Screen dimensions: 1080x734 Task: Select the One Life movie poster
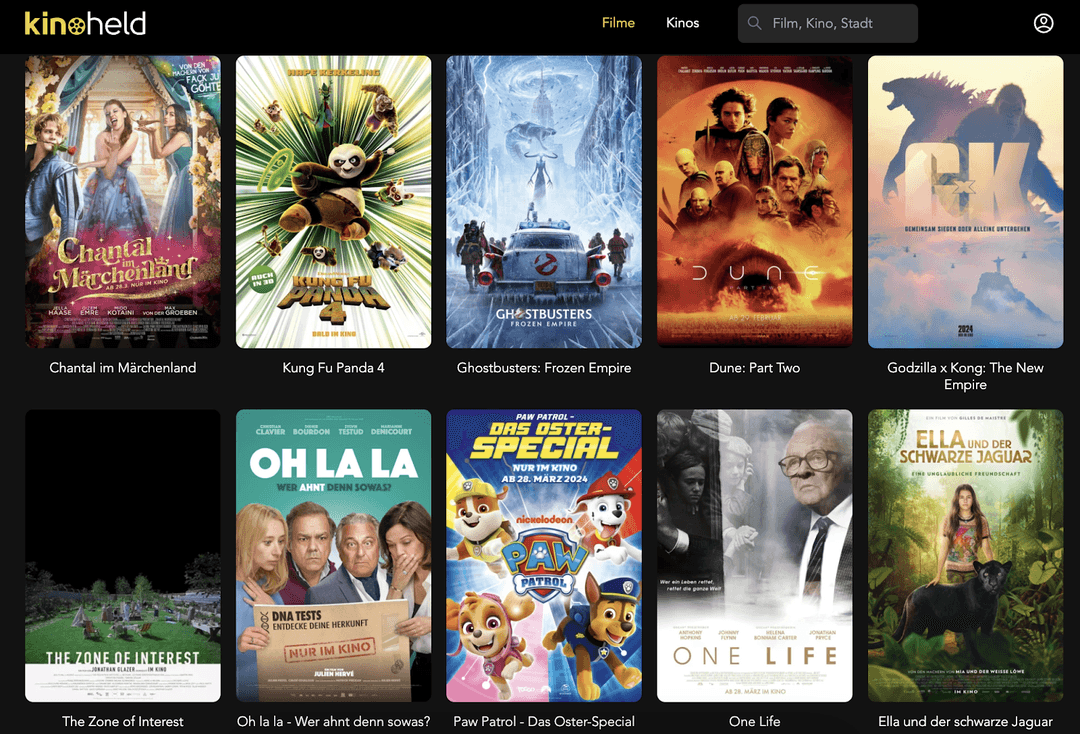click(755, 556)
